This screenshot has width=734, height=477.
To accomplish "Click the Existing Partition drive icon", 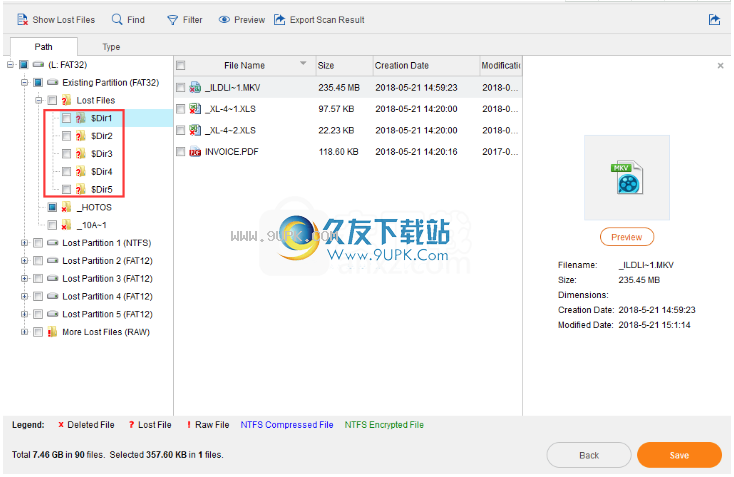I will 52,82.
